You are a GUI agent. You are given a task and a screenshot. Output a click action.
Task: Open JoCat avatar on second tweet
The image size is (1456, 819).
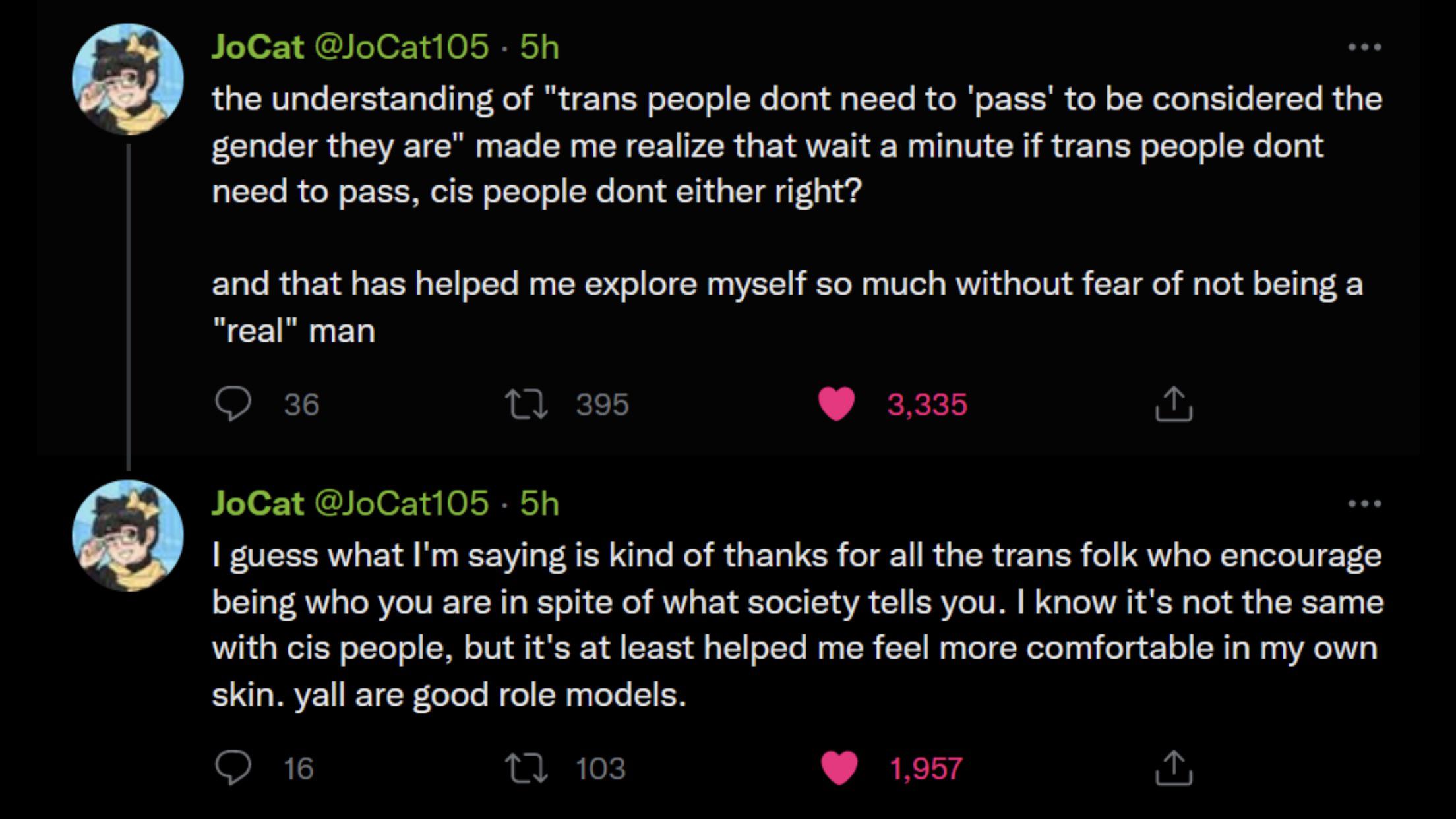tap(128, 535)
